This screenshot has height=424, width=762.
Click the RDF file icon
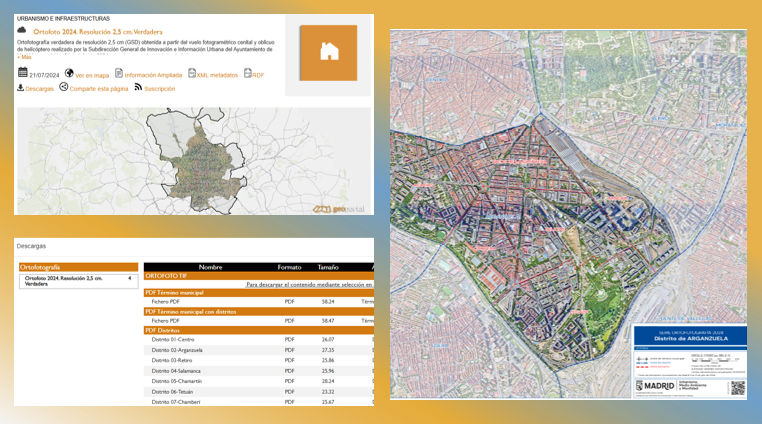tap(247, 73)
